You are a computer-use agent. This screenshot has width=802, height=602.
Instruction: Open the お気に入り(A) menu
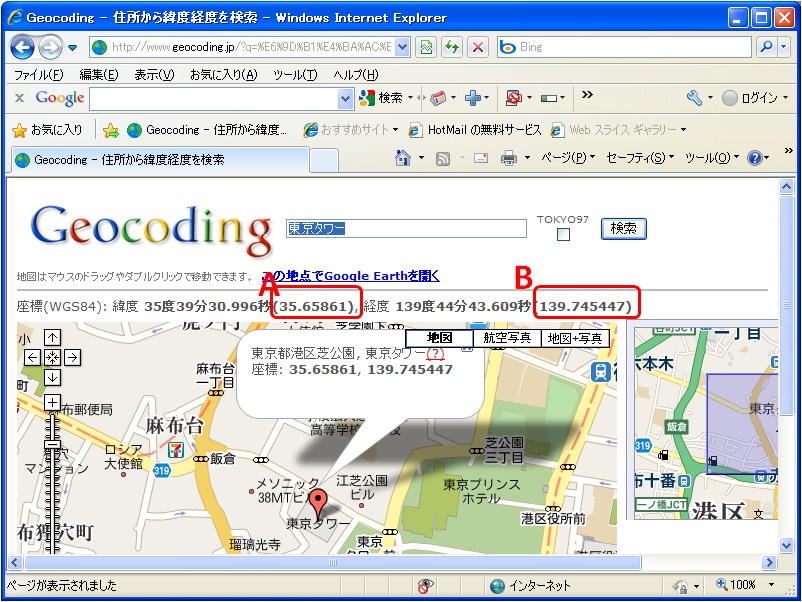click(x=224, y=75)
